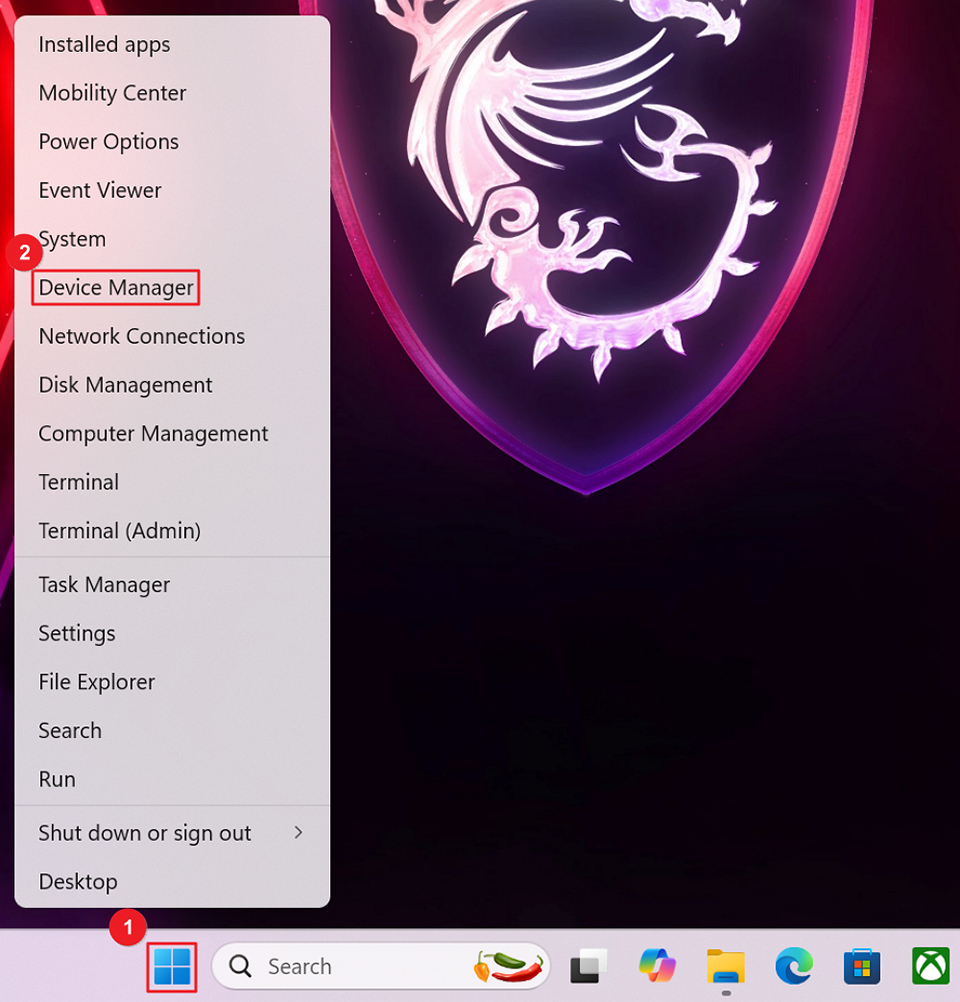
Task: Launch Disk Management
Action: (172, 385)
